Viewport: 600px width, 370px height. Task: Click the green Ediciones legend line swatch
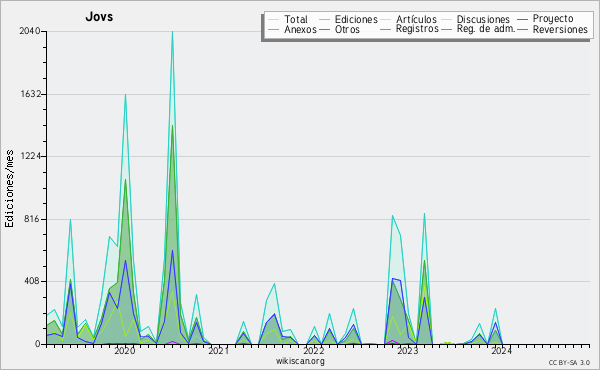pos(324,20)
